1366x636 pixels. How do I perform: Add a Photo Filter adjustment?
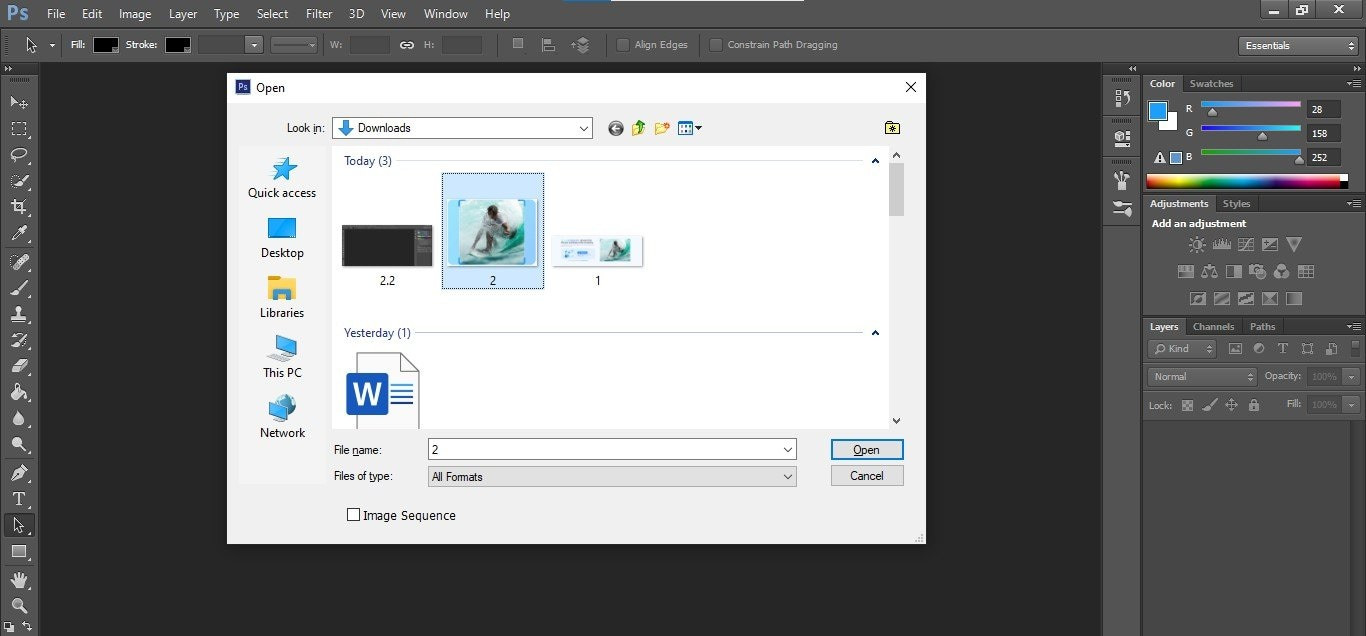[1257, 271]
